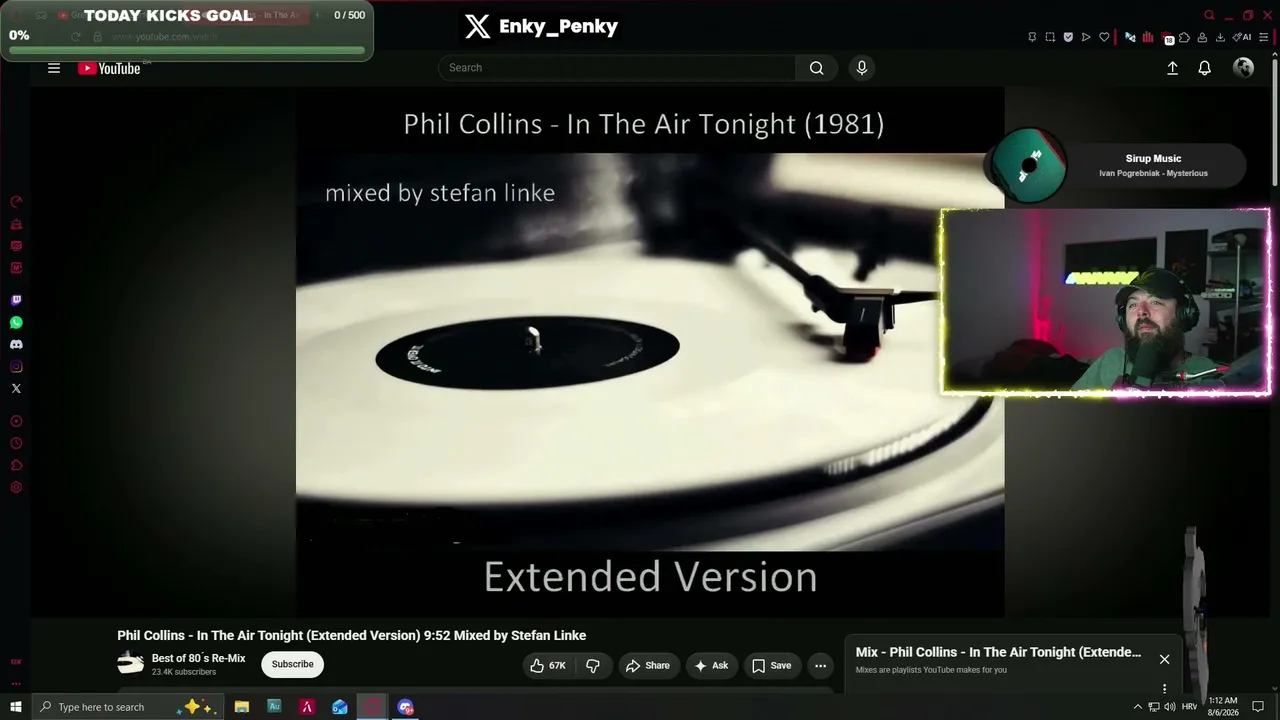Image resolution: width=1280 pixels, height=720 pixels.
Task: Click the browser tab search magnifier
Action: tap(1209, 15)
